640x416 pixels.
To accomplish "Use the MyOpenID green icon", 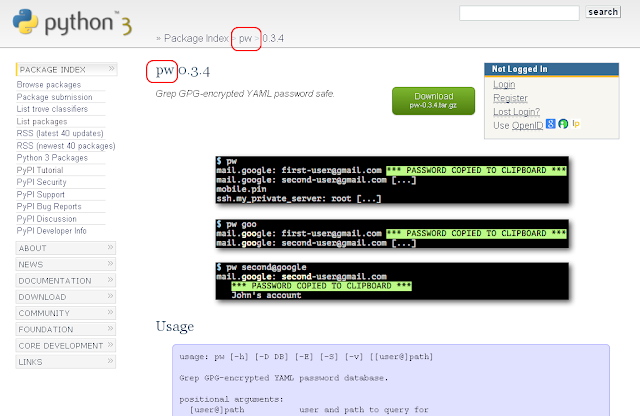I will pos(563,124).
